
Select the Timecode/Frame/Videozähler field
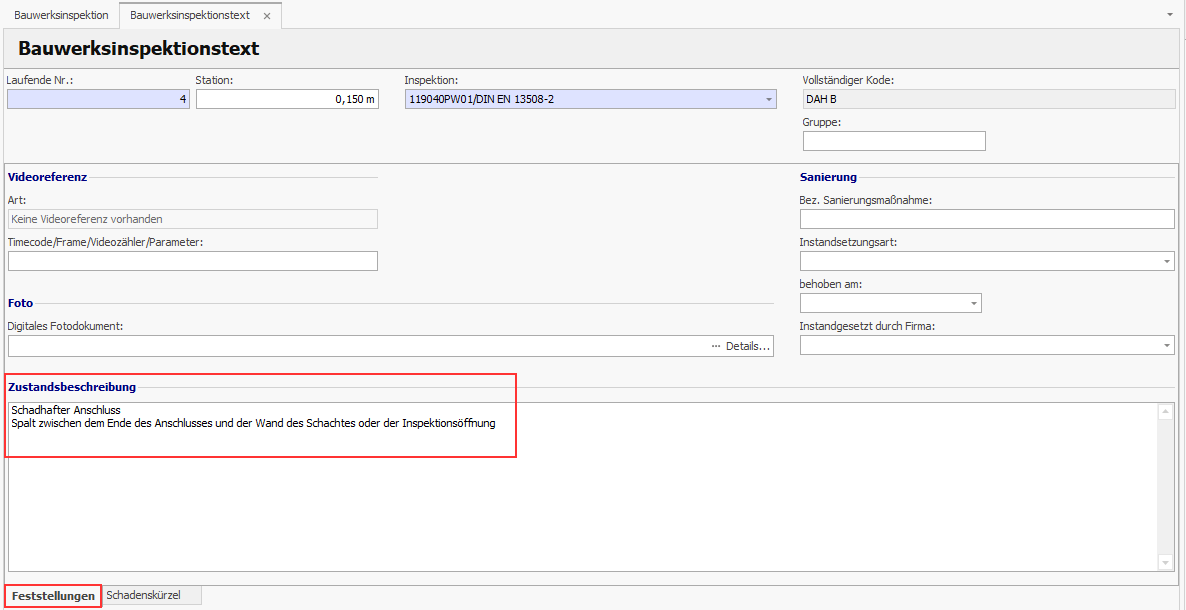192,261
